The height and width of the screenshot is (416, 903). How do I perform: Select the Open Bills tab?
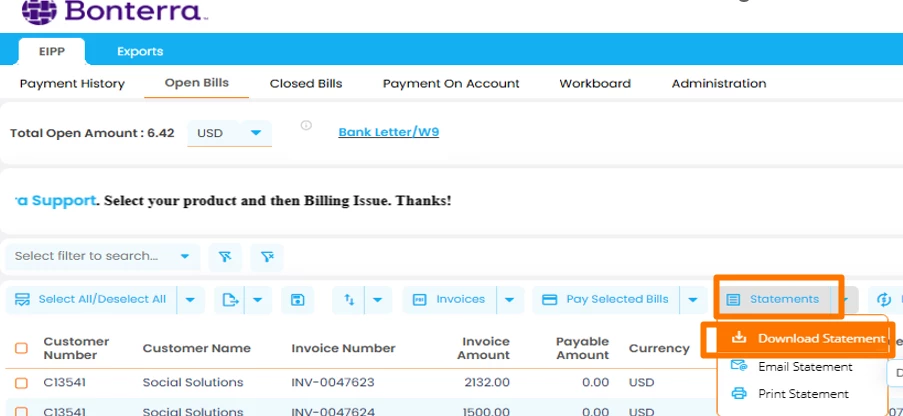(x=196, y=83)
